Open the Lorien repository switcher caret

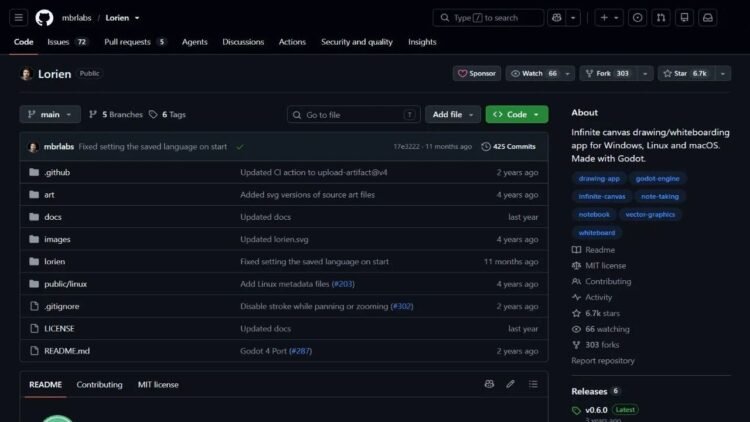(x=137, y=18)
